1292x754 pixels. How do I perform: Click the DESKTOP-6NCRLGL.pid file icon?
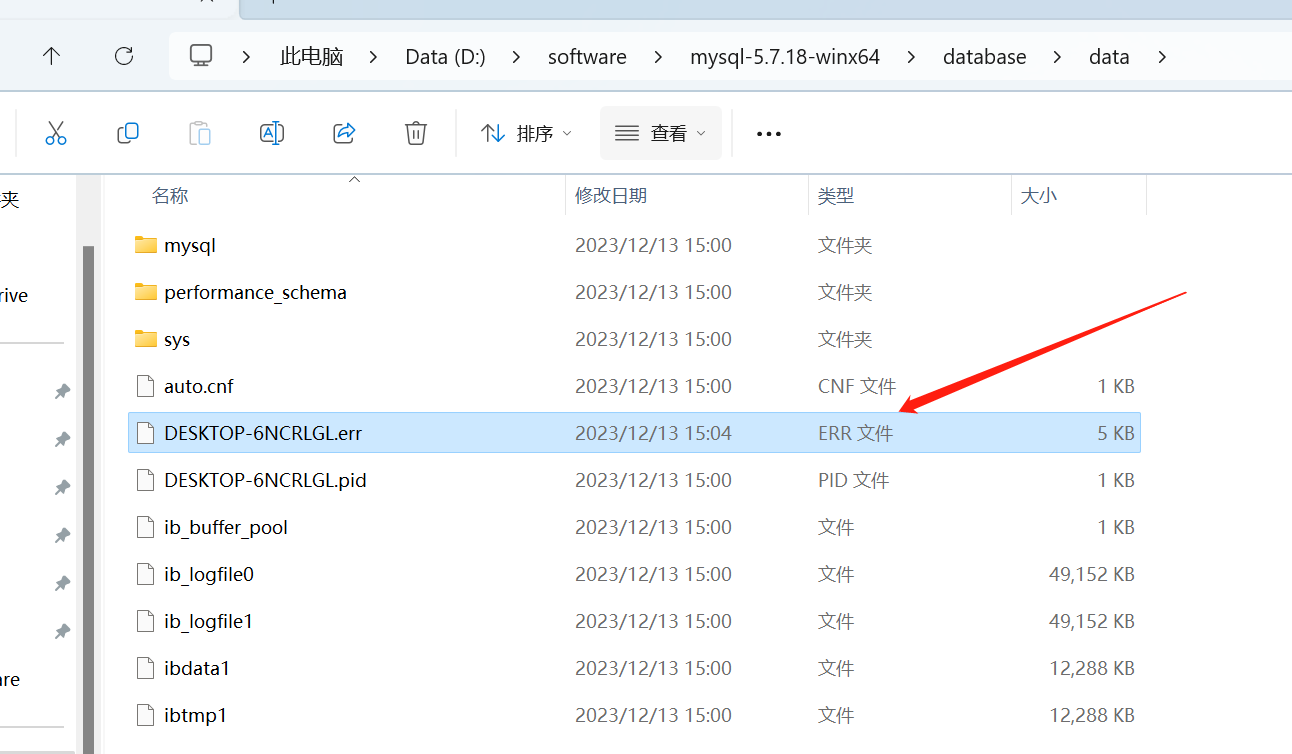(146, 480)
